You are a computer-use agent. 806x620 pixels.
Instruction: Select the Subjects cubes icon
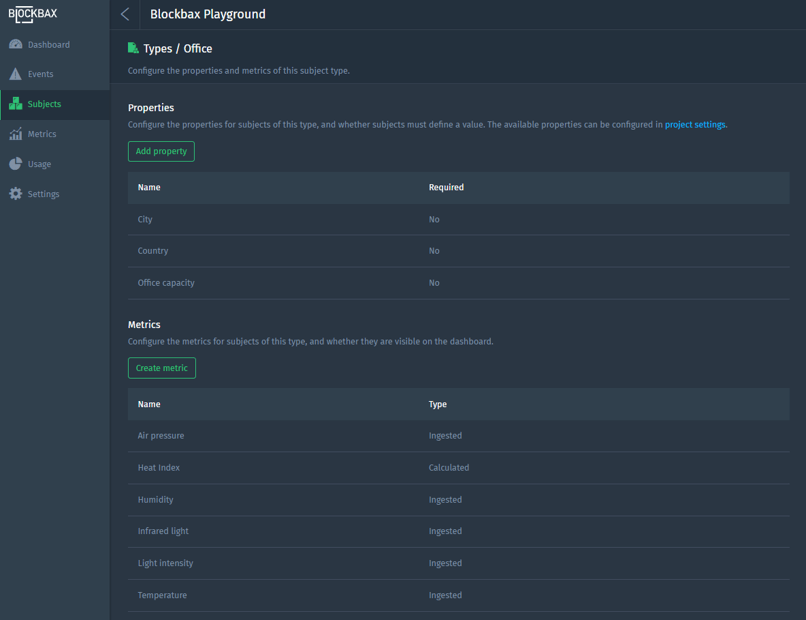[x=15, y=104]
